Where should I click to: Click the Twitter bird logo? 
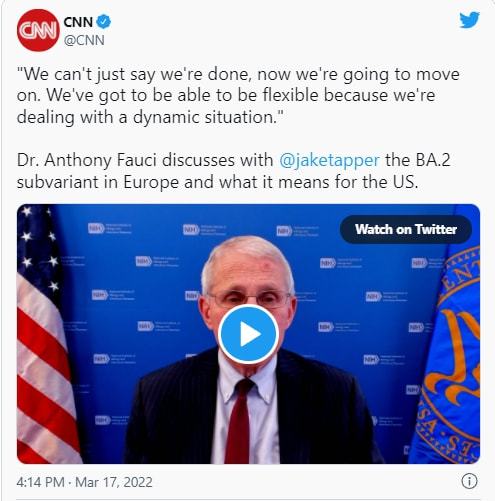pyautogui.click(x=469, y=20)
